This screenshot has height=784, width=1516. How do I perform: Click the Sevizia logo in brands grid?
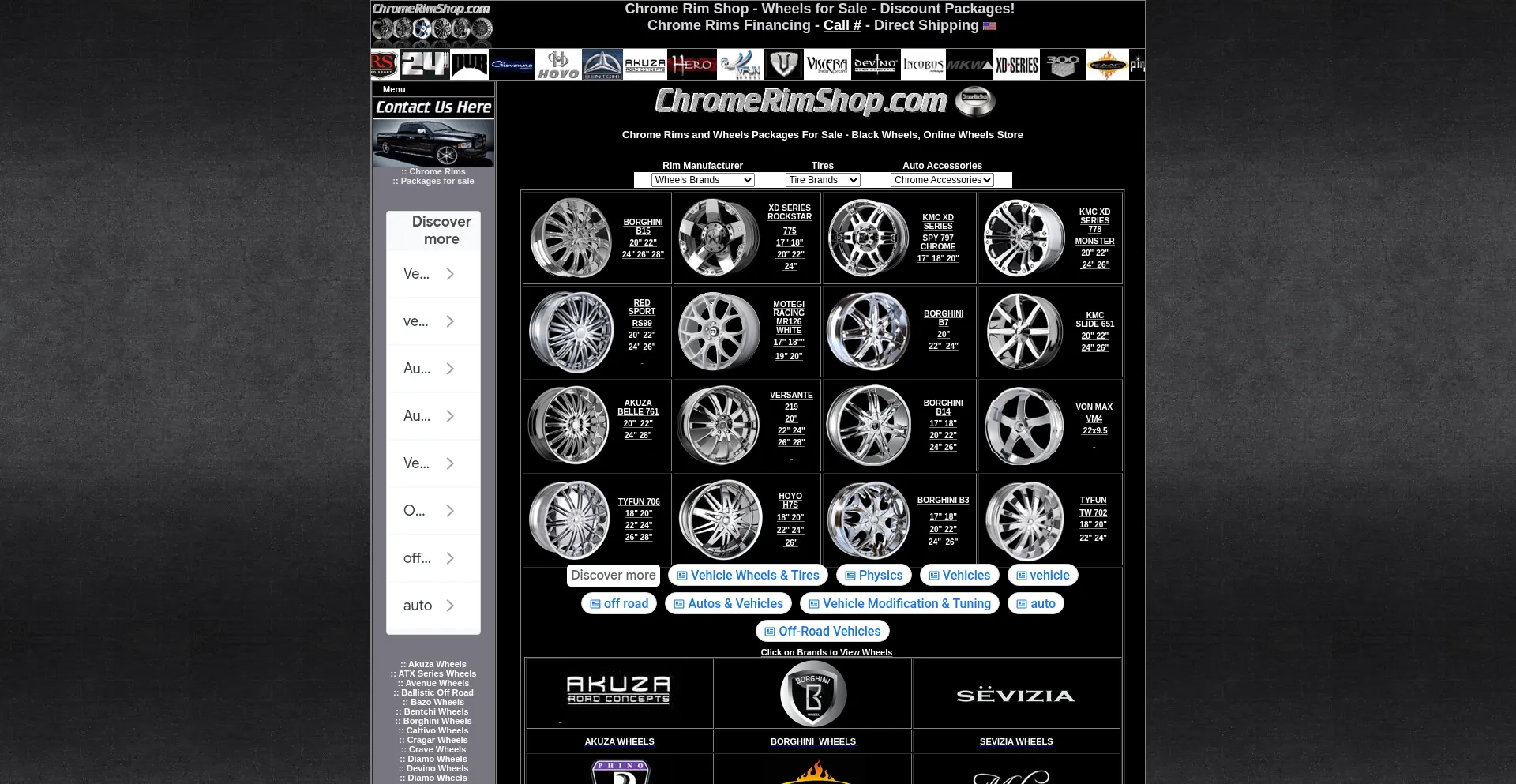[1015, 696]
